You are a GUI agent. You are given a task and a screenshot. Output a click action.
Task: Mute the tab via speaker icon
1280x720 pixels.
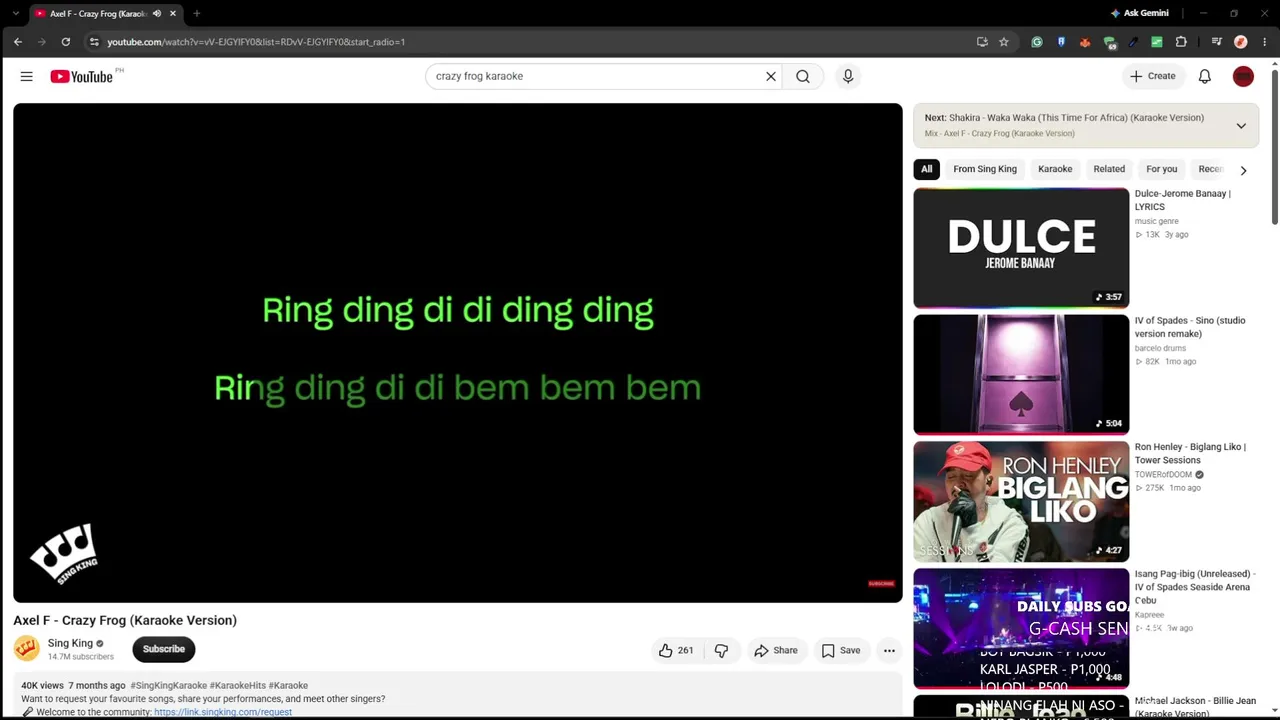click(x=157, y=13)
